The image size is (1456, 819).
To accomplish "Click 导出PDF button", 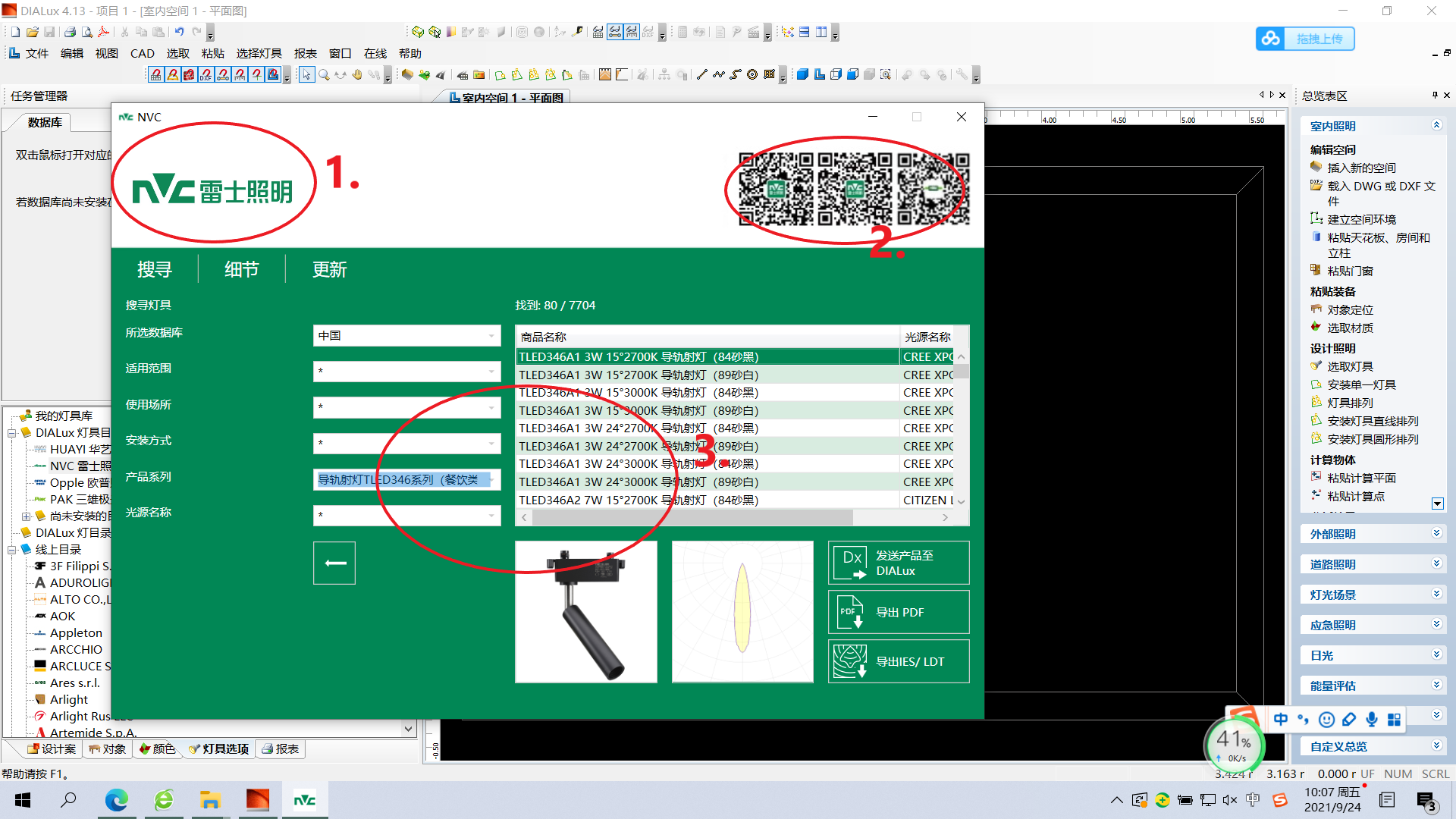I will click(897, 611).
